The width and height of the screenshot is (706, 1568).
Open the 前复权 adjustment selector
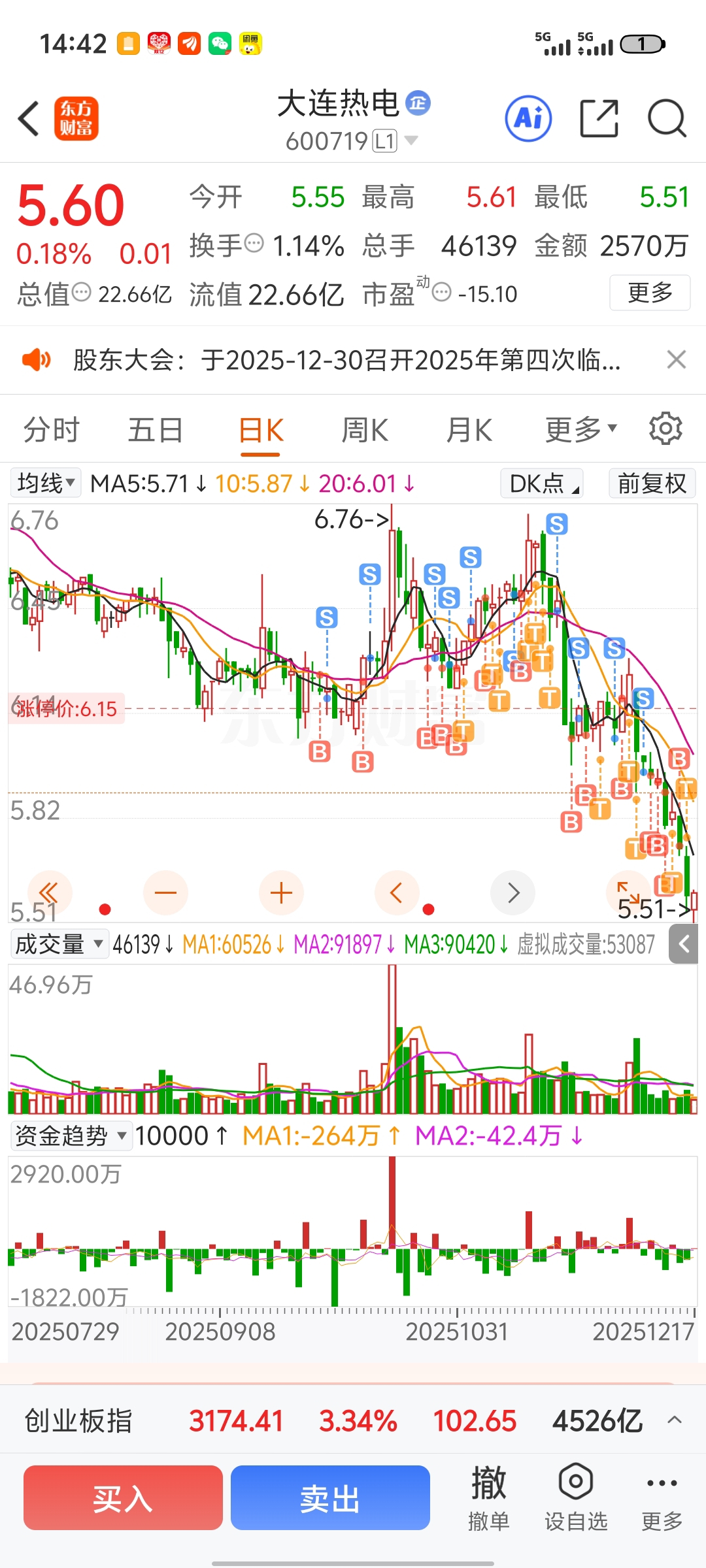(652, 483)
